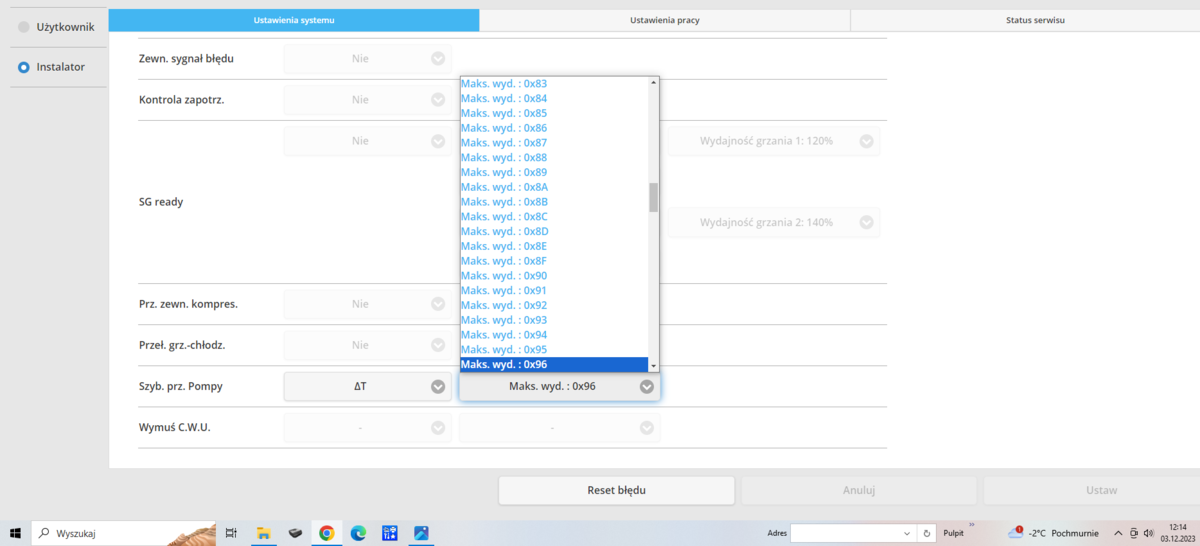
Task: Click the Windows Start button
Action: [x=15, y=533]
